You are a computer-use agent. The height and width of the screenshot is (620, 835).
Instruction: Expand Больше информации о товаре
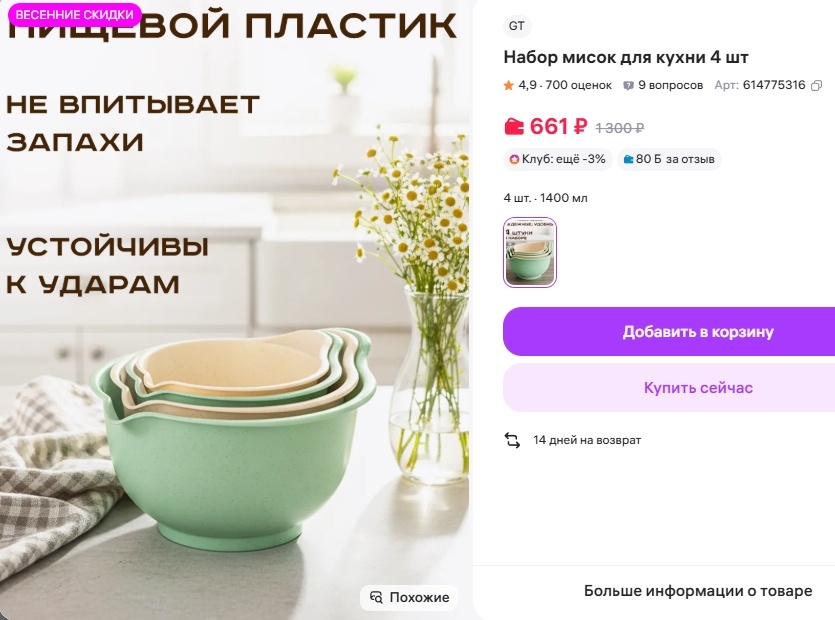point(698,591)
